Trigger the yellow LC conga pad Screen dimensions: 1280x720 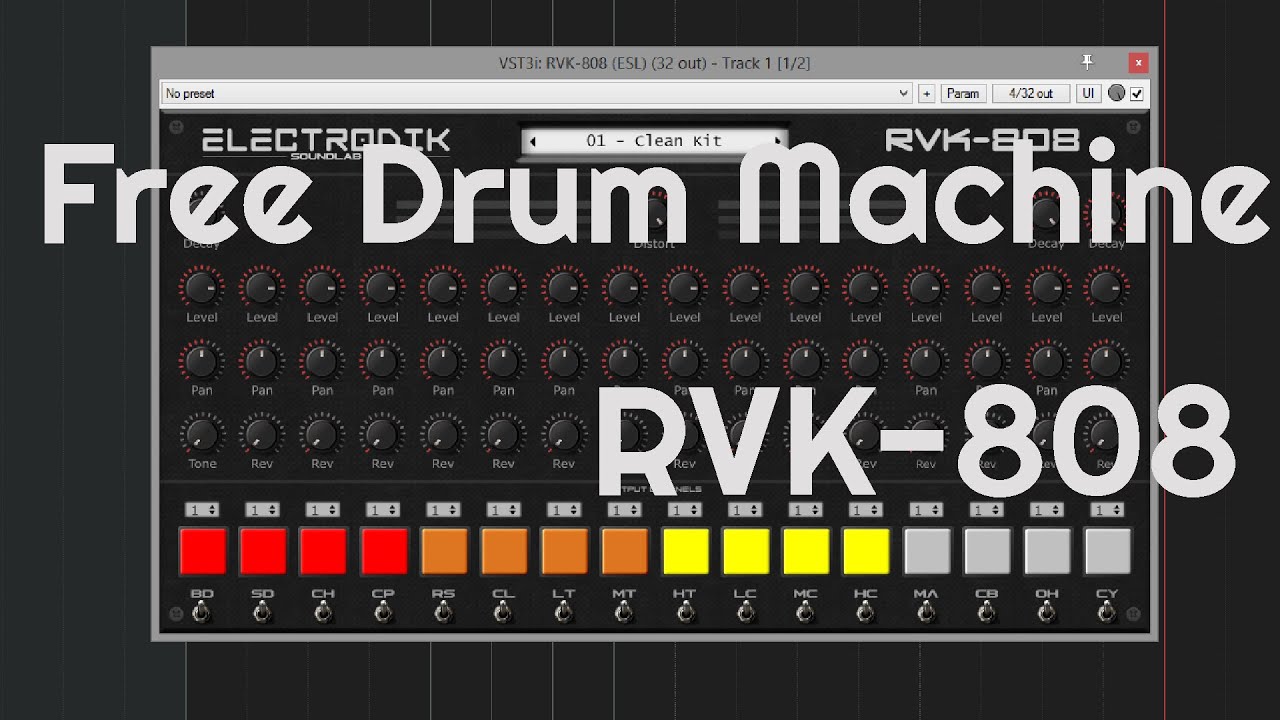click(745, 551)
